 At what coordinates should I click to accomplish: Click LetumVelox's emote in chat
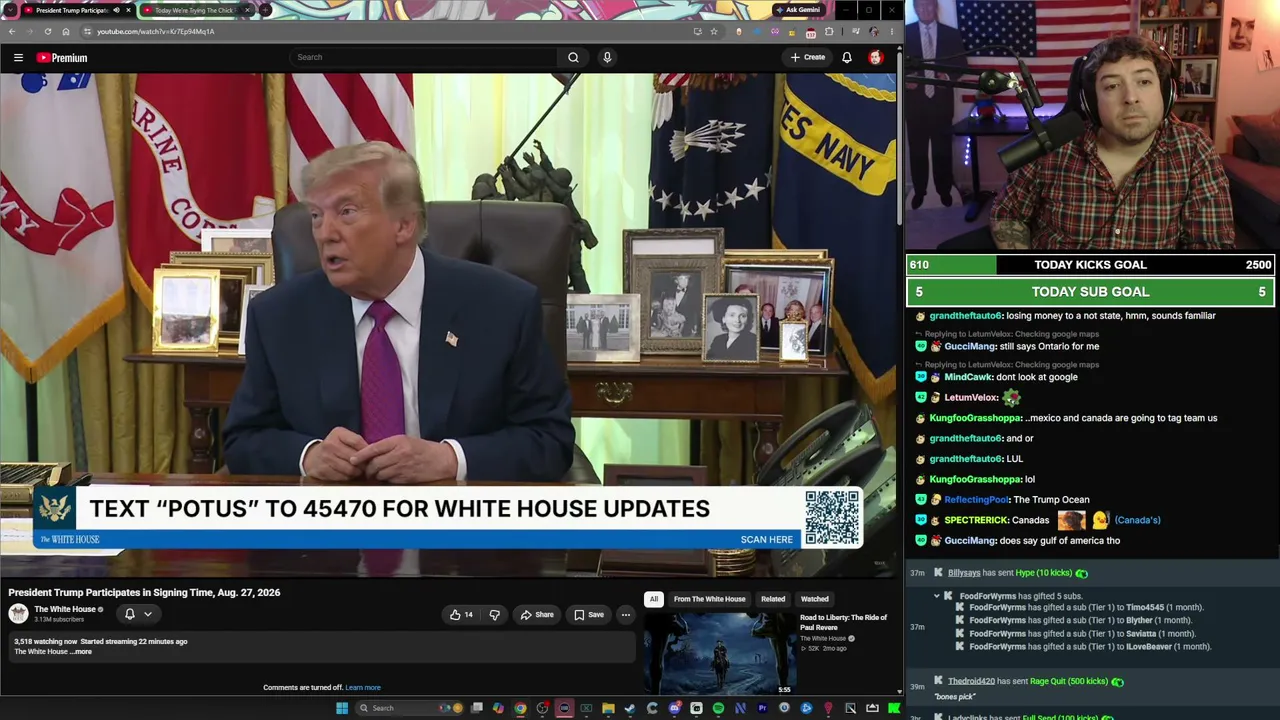1011,397
